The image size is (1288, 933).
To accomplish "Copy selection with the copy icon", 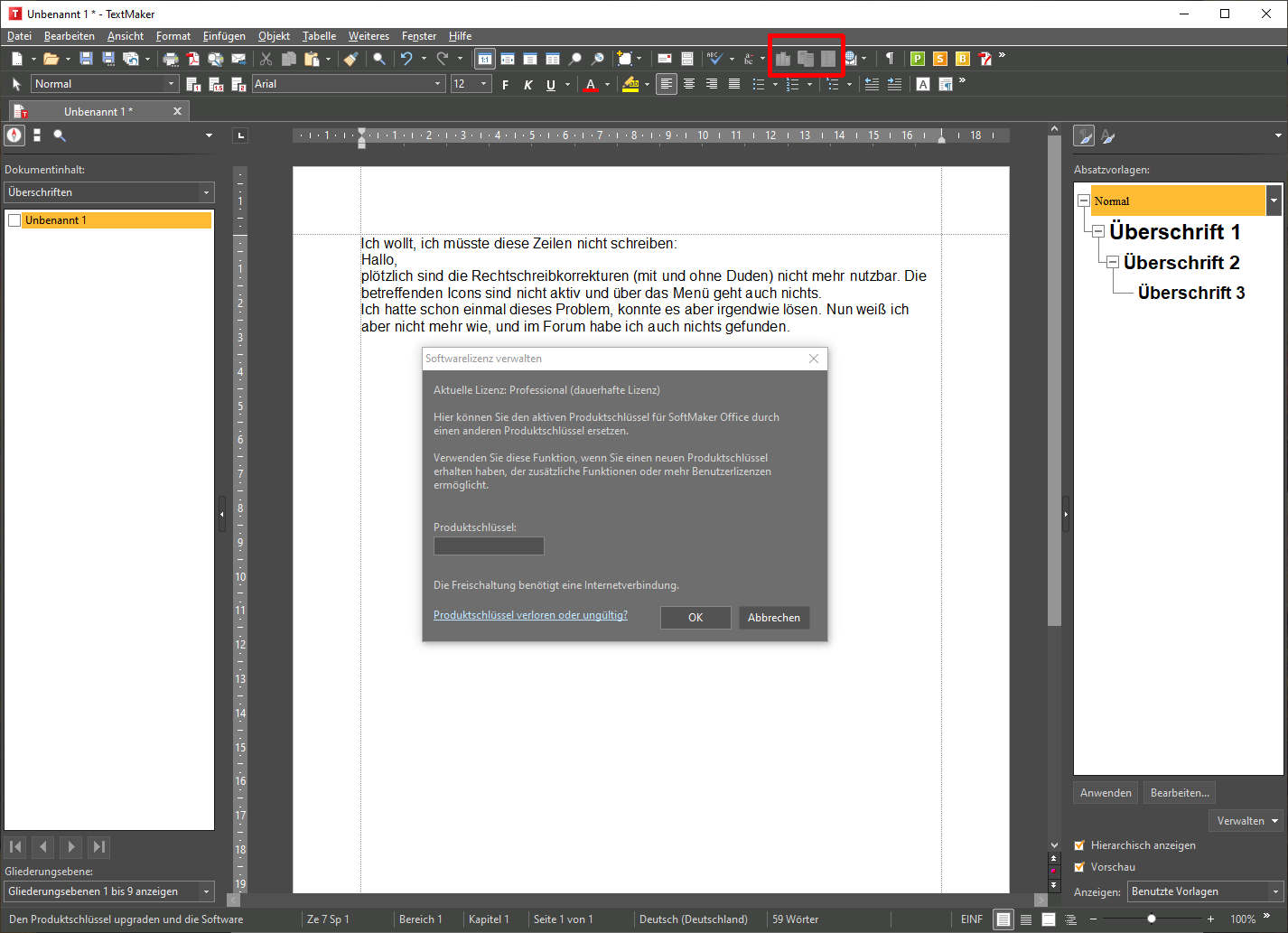I will [289, 59].
